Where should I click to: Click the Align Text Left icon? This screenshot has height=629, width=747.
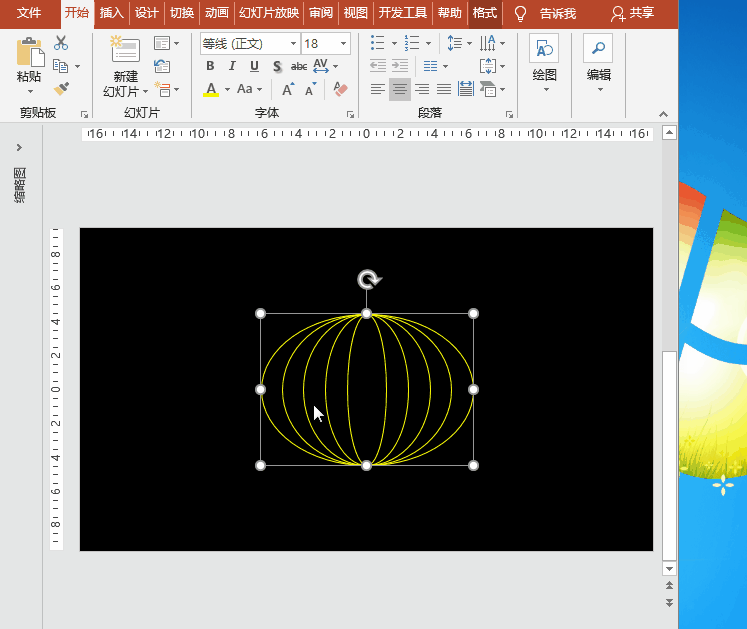[378, 89]
